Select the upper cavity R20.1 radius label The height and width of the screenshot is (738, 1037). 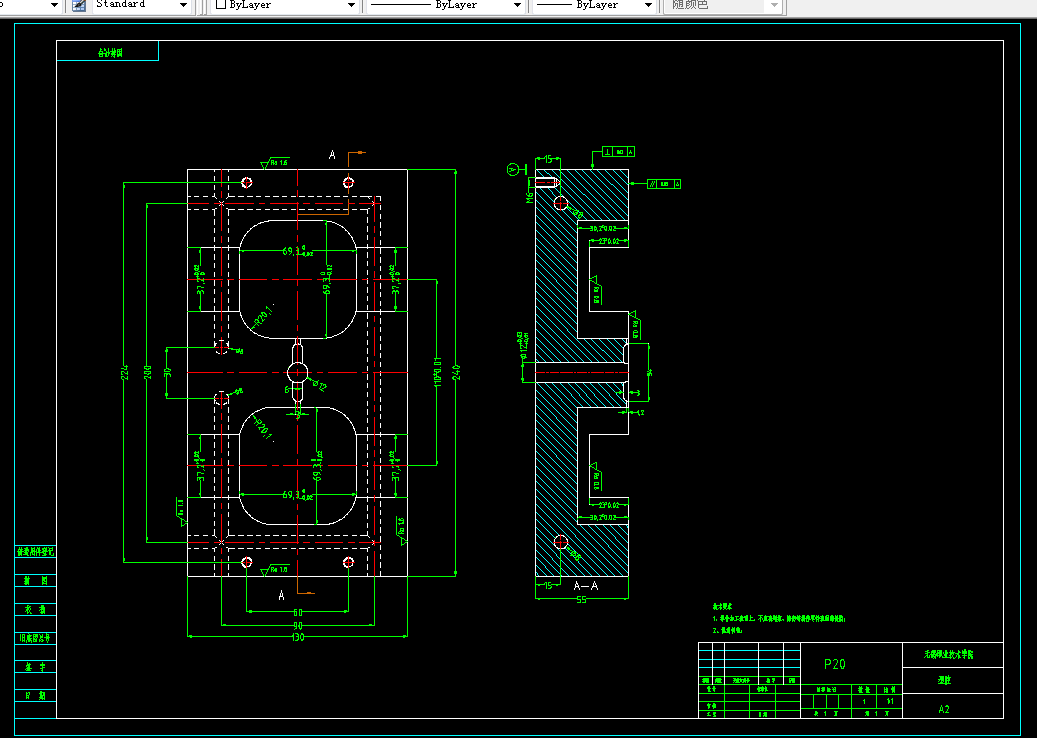[x=265, y=314]
